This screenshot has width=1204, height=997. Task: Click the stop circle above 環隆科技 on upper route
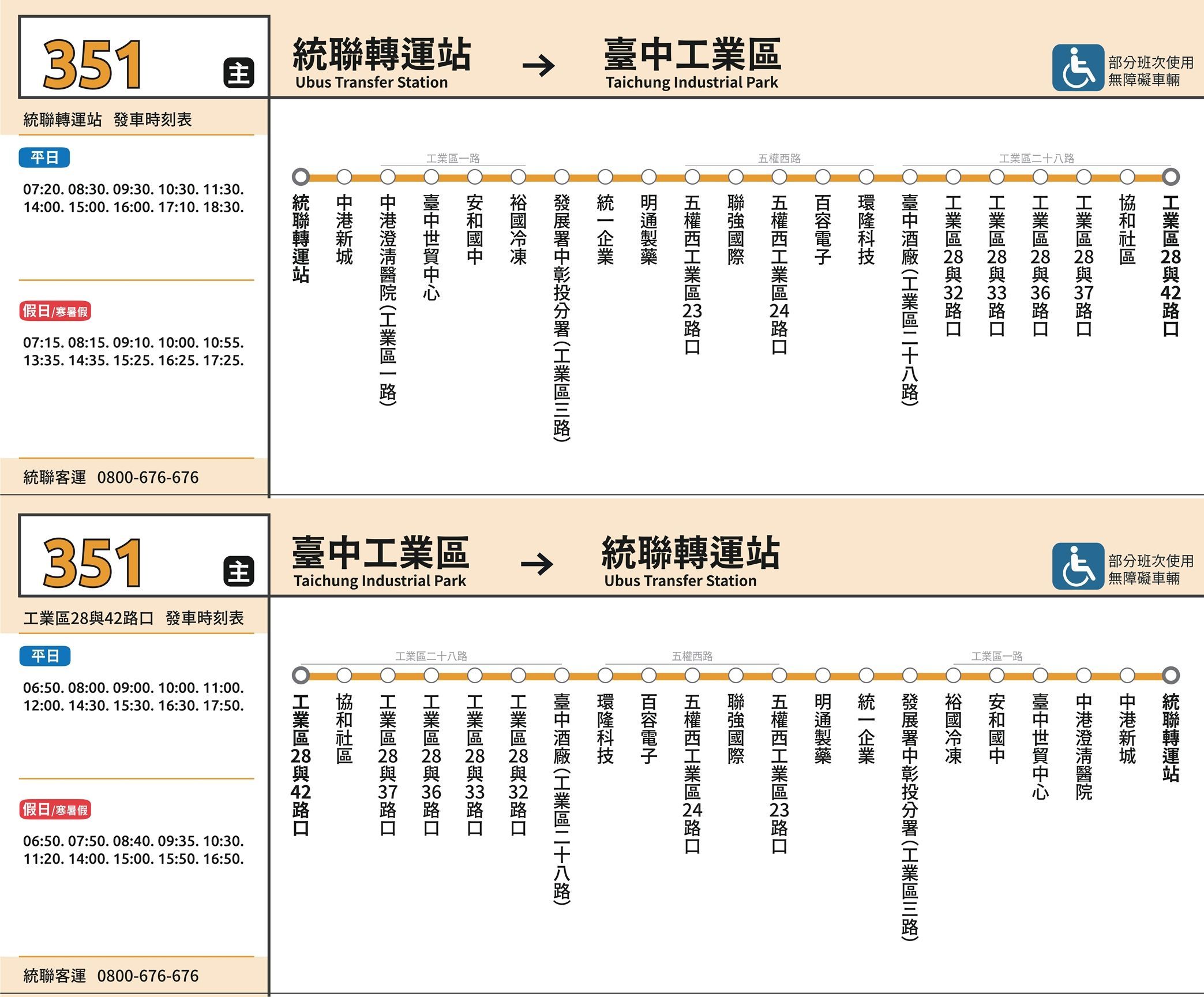[866, 177]
